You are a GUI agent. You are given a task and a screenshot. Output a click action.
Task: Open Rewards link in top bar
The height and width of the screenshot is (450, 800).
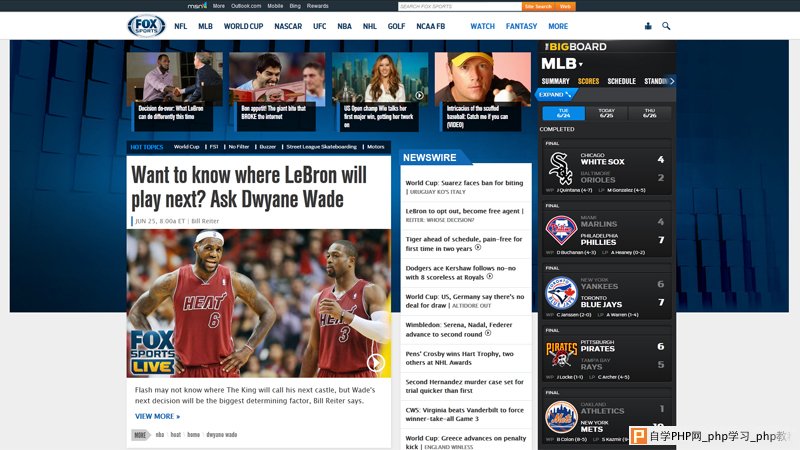(x=317, y=6)
